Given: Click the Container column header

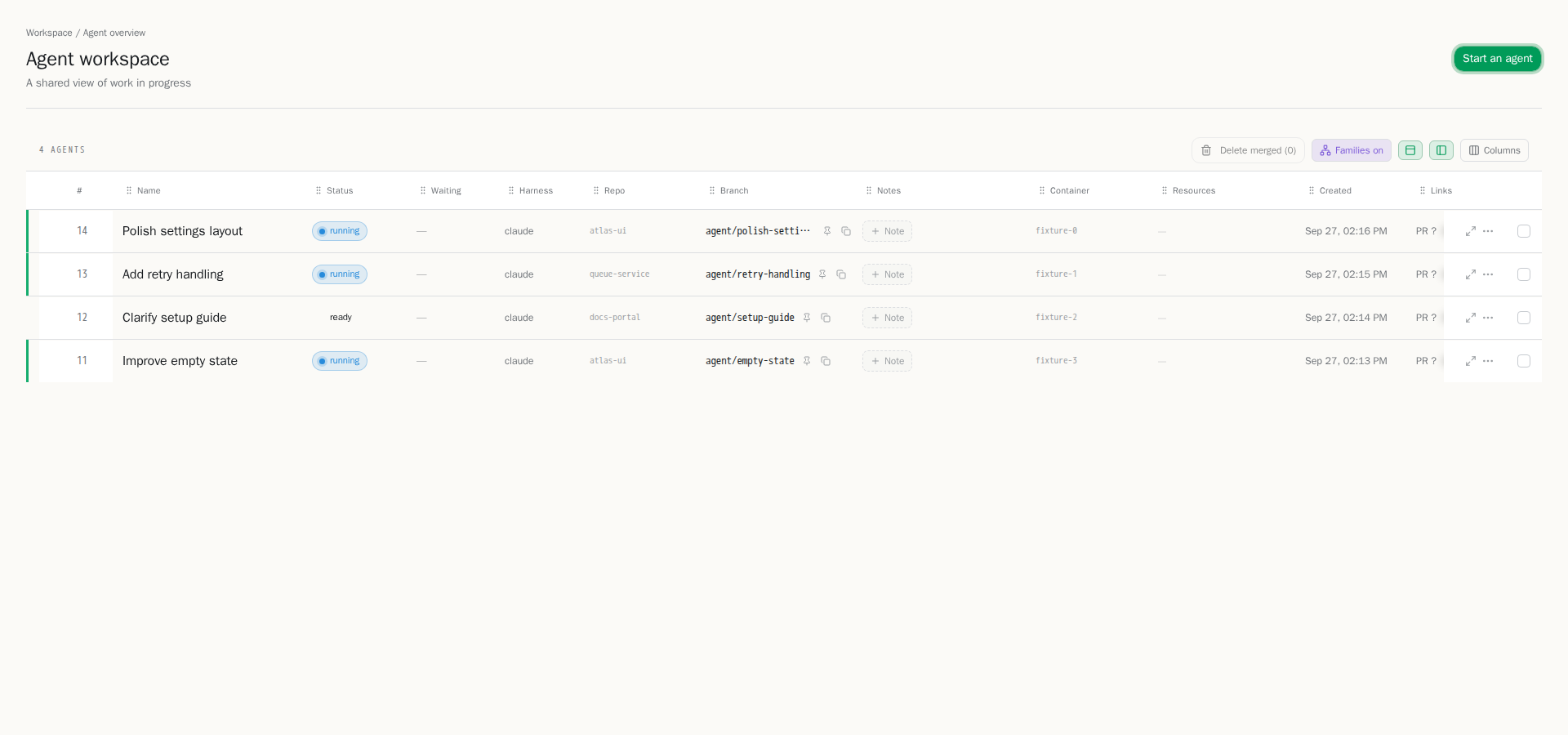Looking at the screenshot, I should (x=1070, y=190).
